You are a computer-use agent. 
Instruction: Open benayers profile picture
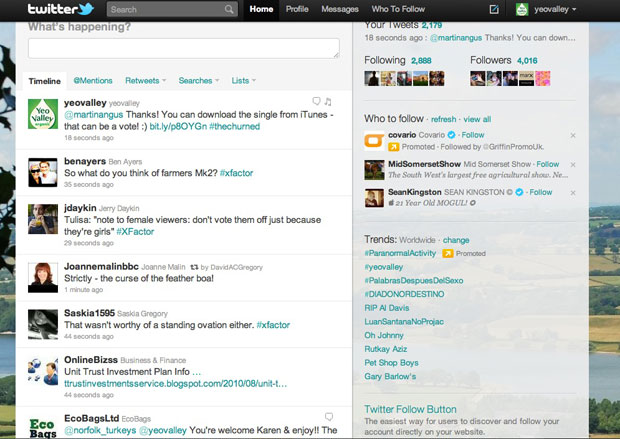(x=43, y=172)
